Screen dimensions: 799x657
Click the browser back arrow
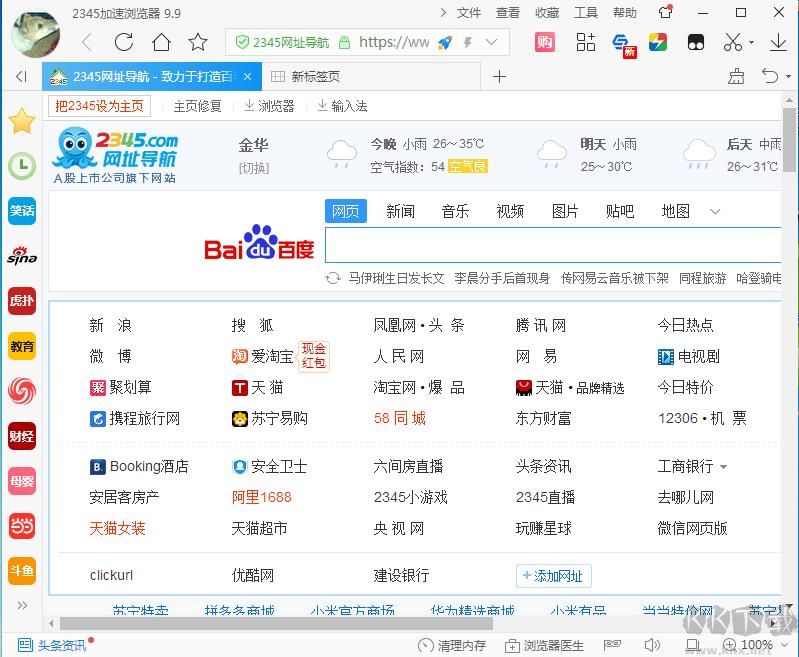tap(87, 42)
